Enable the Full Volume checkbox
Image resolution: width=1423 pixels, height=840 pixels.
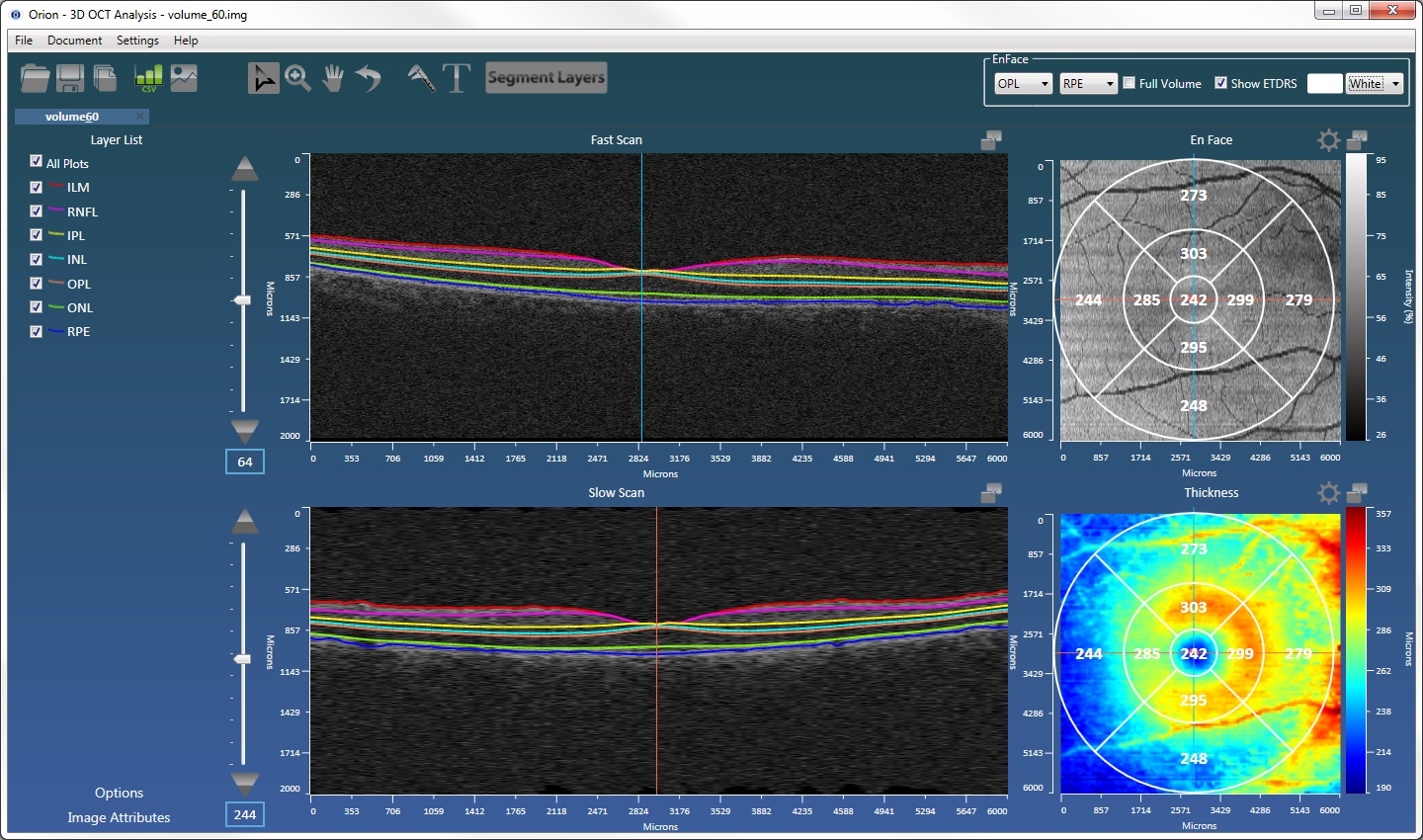(x=1130, y=83)
